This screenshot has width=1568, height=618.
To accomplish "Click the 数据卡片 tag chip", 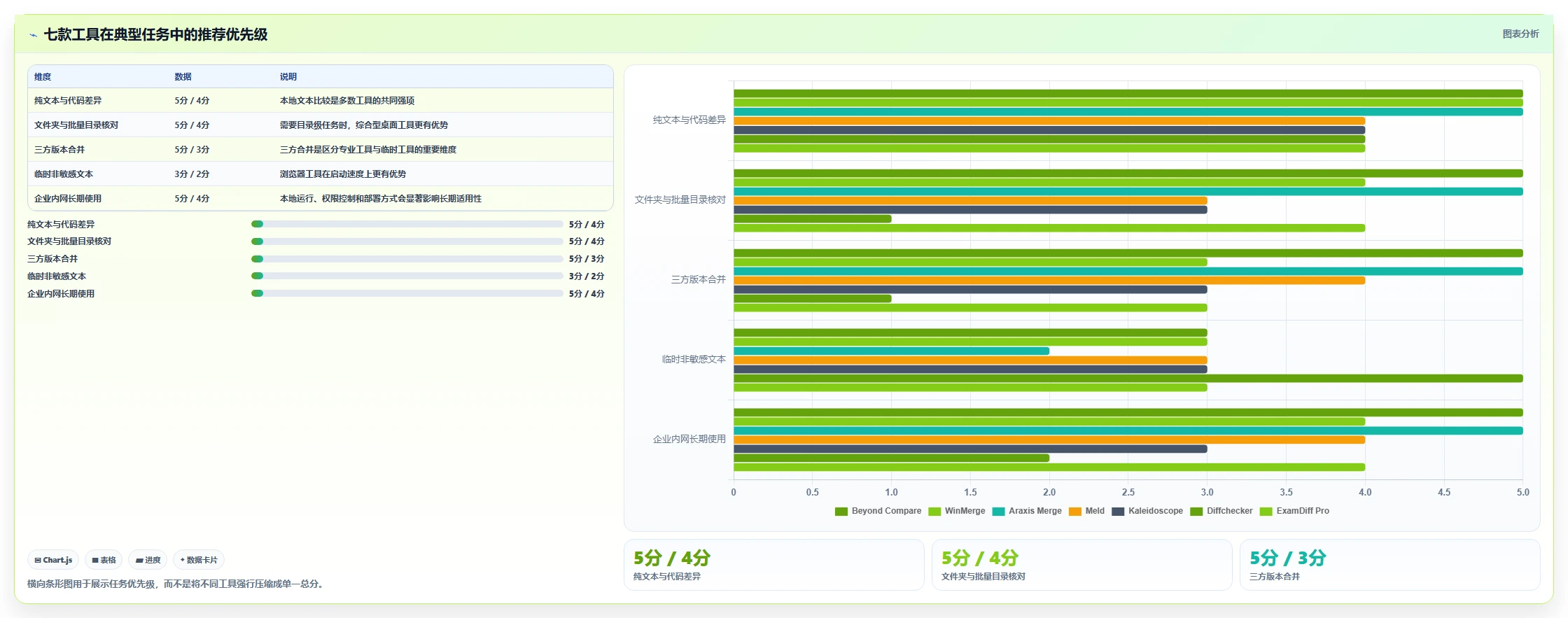I will [x=199, y=560].
